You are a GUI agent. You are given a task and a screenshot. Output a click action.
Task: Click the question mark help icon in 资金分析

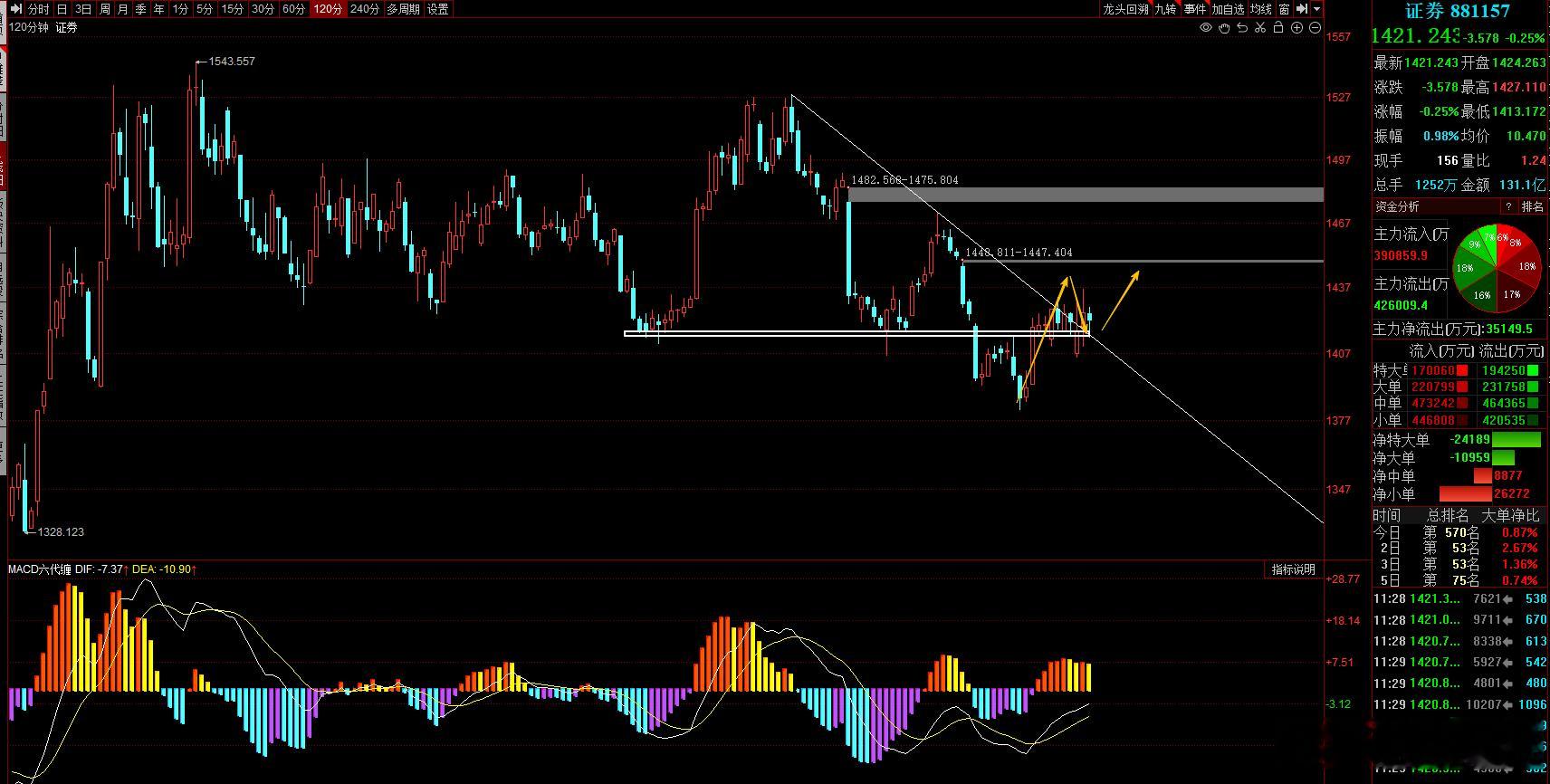(x=1508, y=206)
